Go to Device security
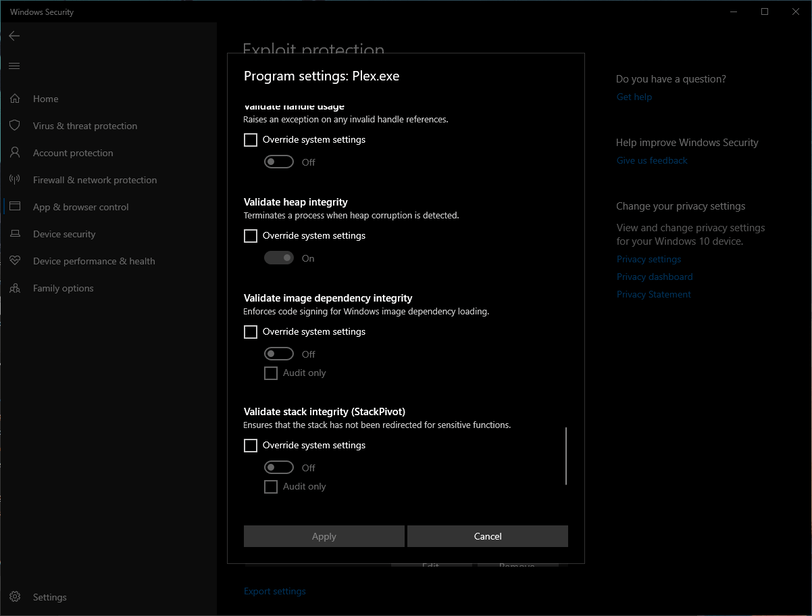 click(x=64, y=234)
